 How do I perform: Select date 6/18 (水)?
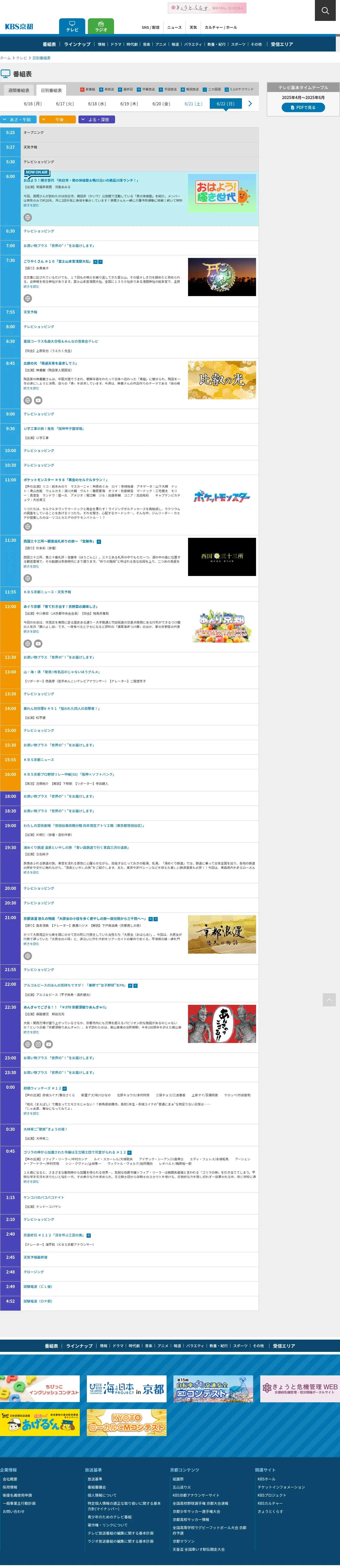tap(97, 103)
